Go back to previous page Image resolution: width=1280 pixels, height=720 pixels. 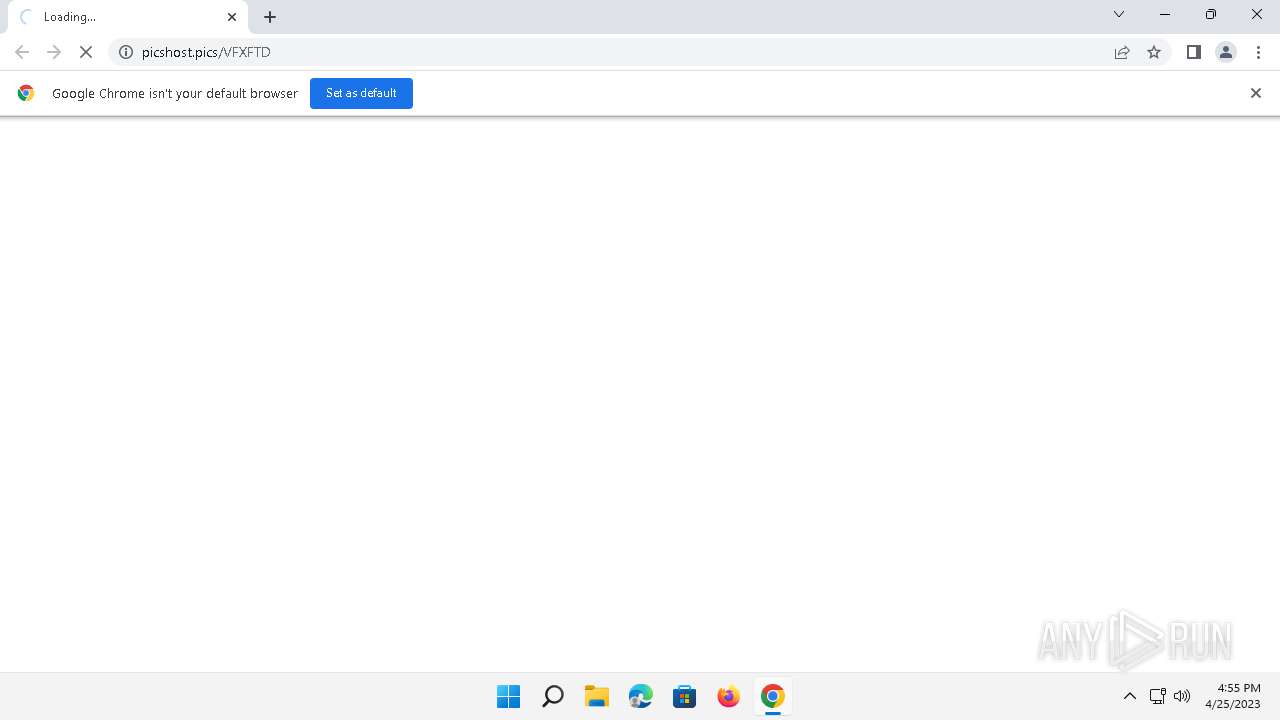click(22, 52)
